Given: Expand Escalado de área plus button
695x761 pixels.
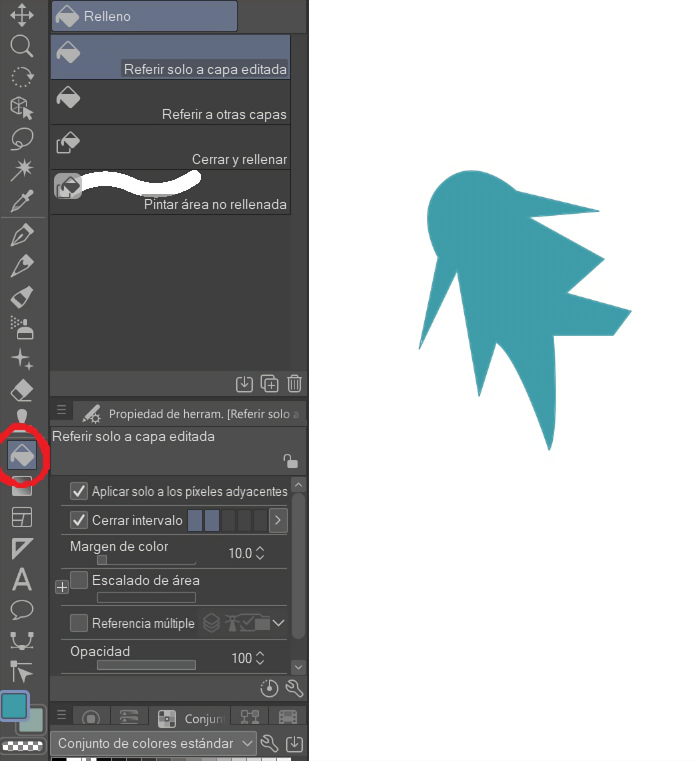Looking at the screenshot, I should (62, 588).
